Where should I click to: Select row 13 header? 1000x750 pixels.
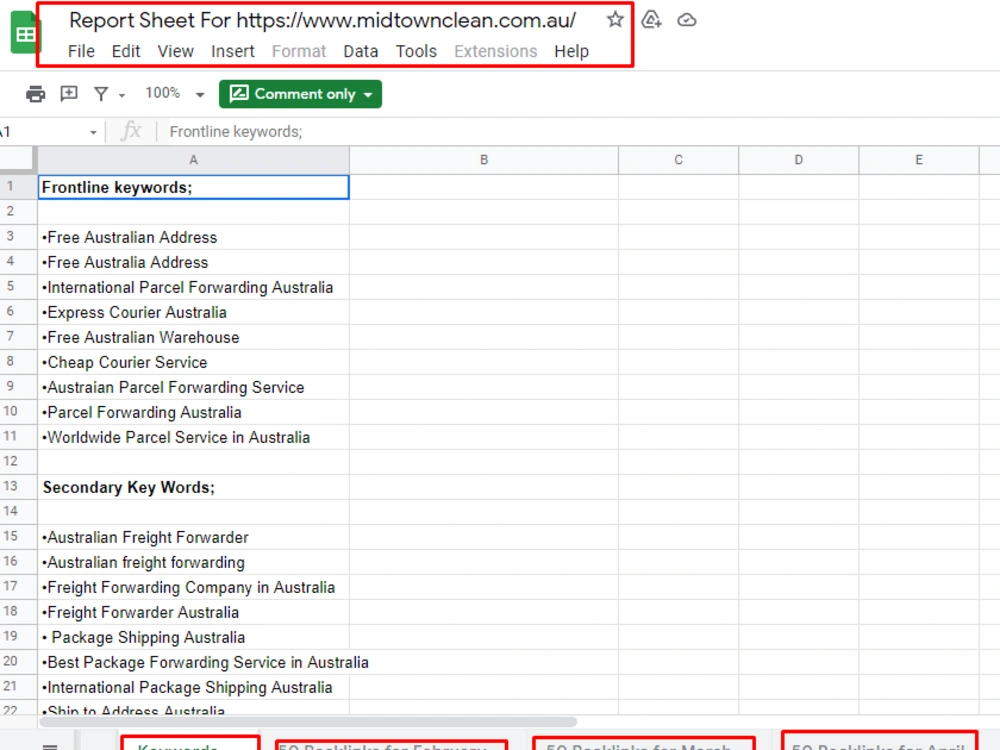[x=17, y=487]
